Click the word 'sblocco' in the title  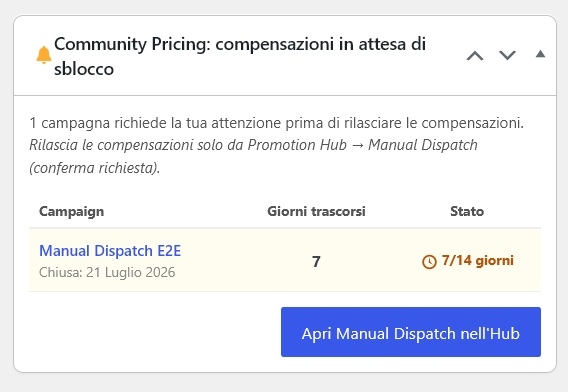84,69
